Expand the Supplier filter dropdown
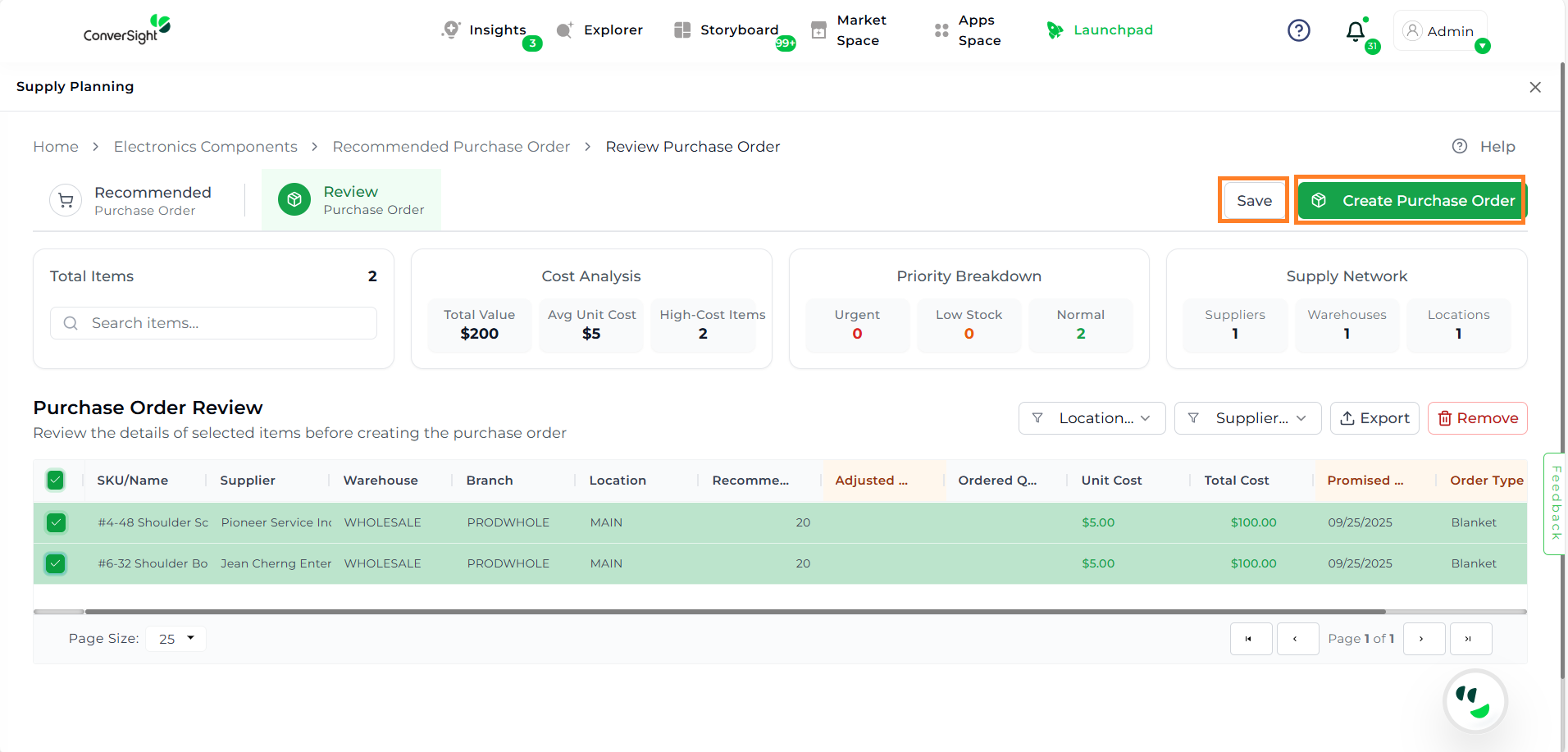This screenshot has height=752, width=1568. 1247,418
